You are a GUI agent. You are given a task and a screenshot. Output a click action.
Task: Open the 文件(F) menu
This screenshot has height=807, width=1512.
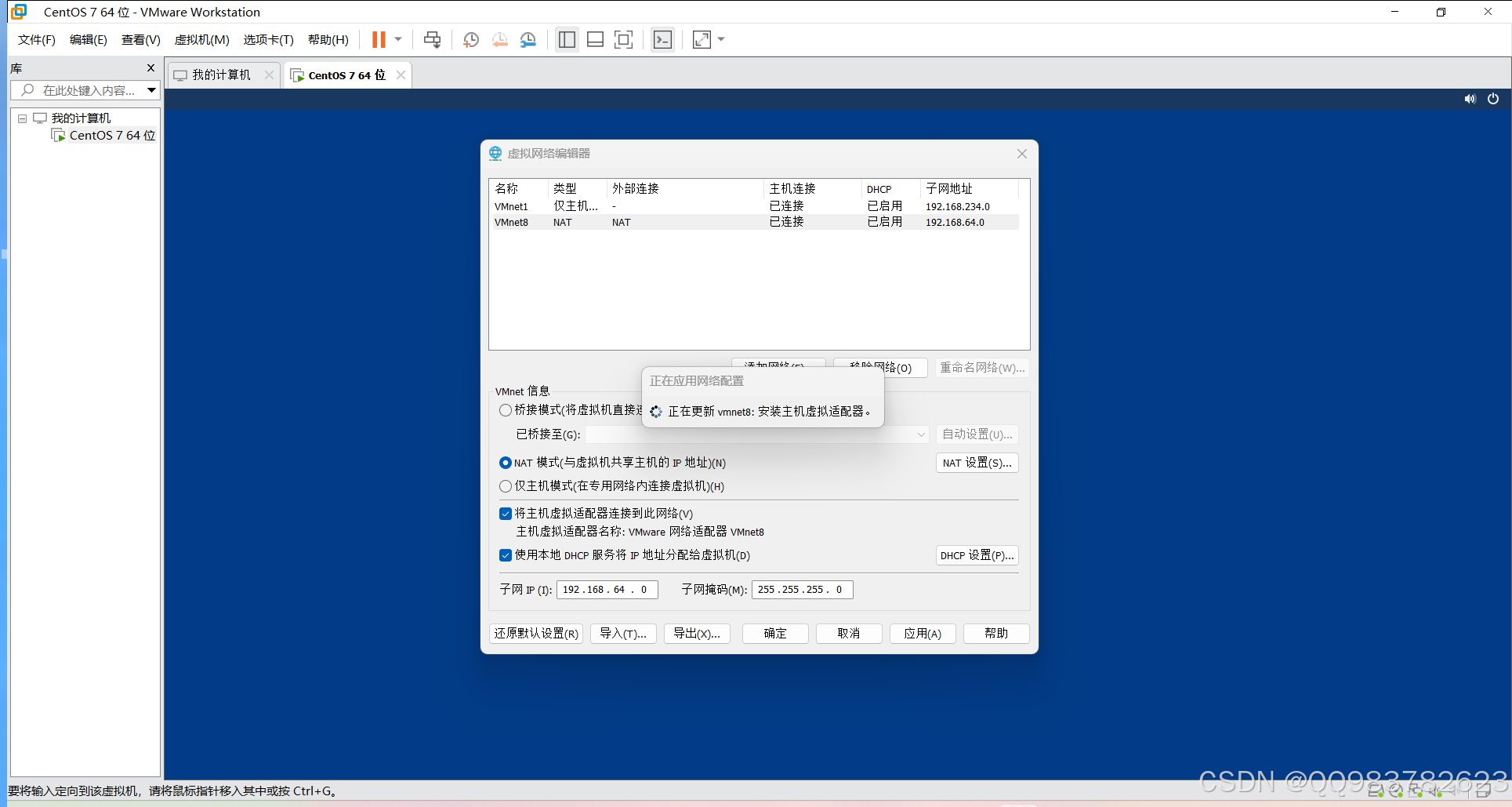[x=36, y=40]
